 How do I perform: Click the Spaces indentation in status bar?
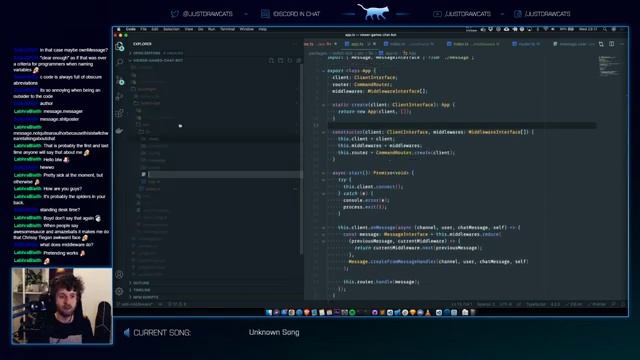(x=486, y=304)
